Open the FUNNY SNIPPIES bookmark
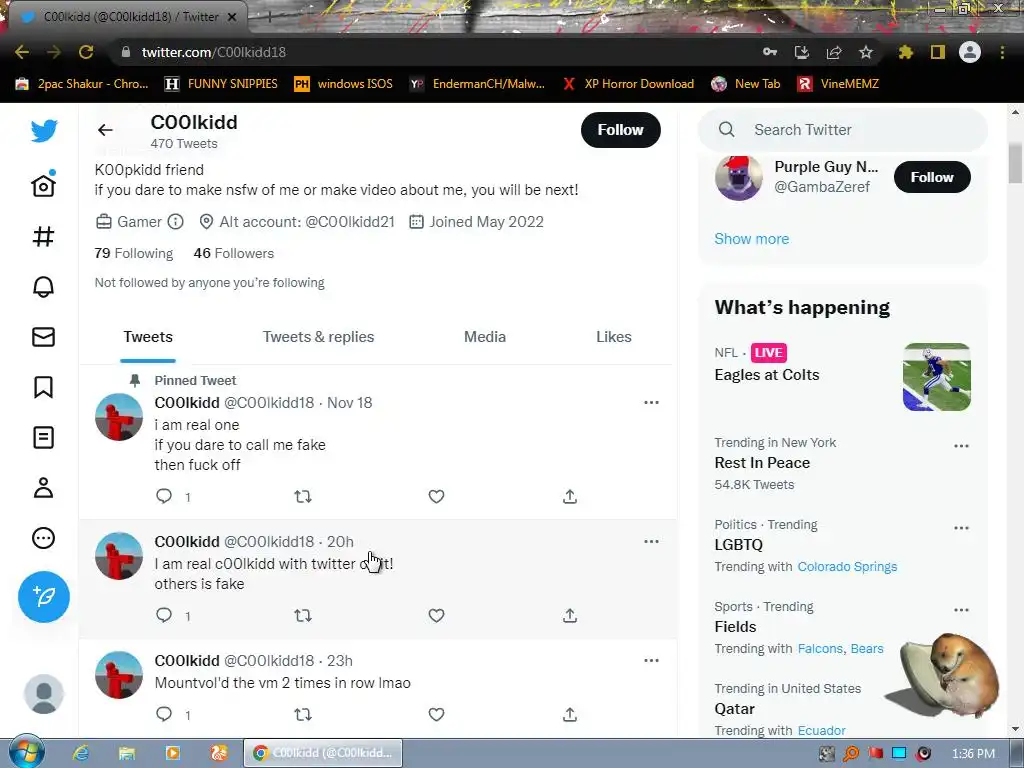 coord(221,84)
